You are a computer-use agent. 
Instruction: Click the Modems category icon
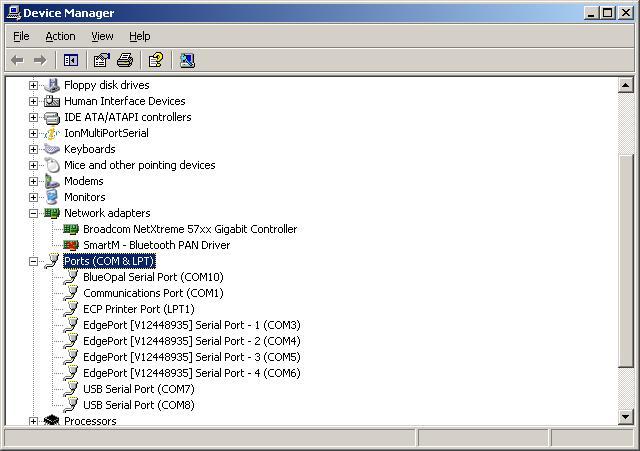click(52, 181)
